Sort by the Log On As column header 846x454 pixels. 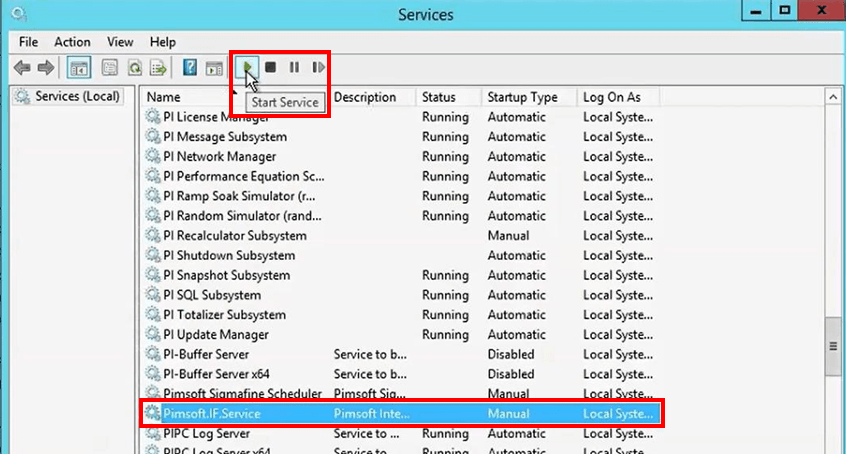click(x=612, y=97)
